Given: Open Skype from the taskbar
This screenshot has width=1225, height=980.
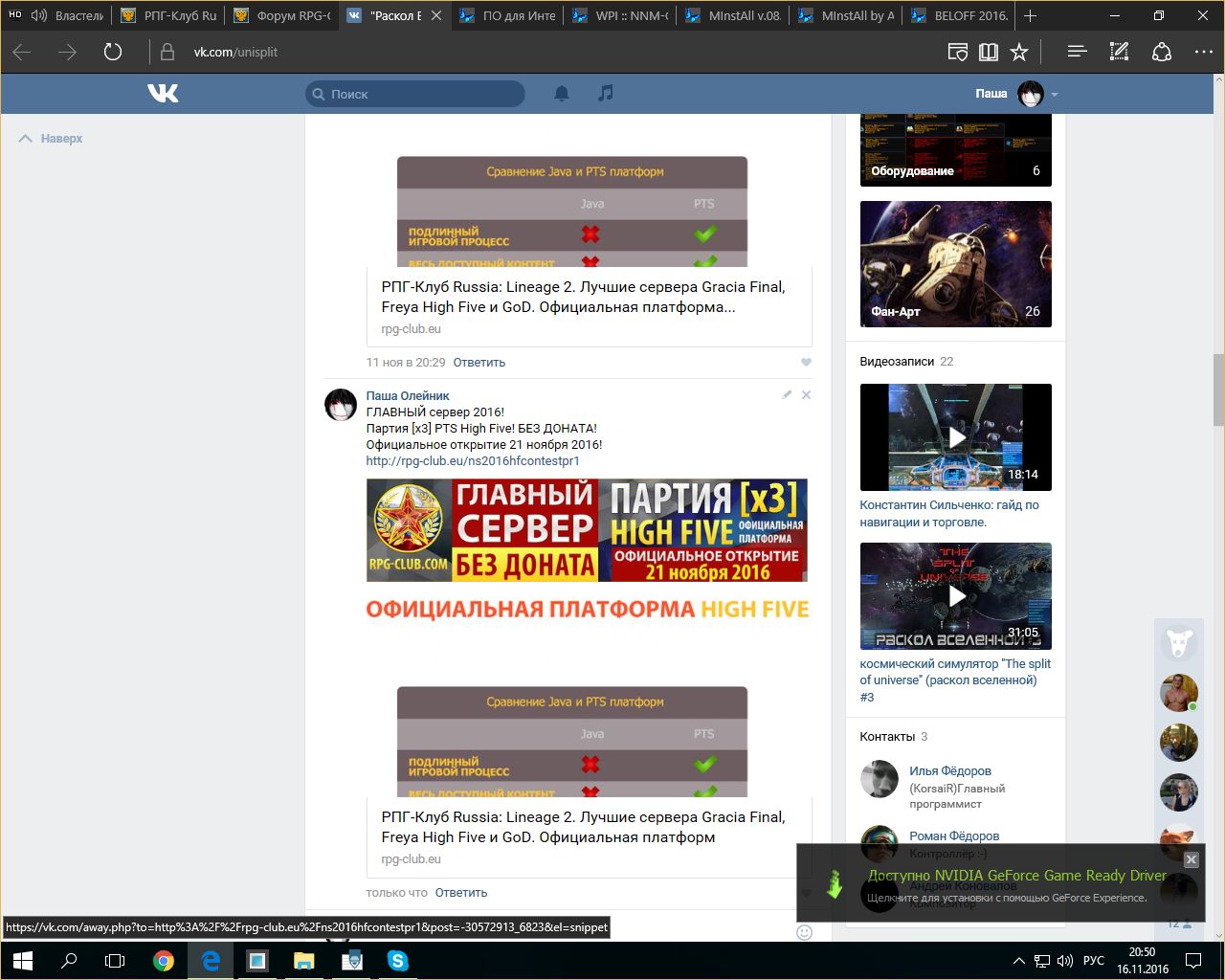Looking at the screenshot, I should point(397,961).
